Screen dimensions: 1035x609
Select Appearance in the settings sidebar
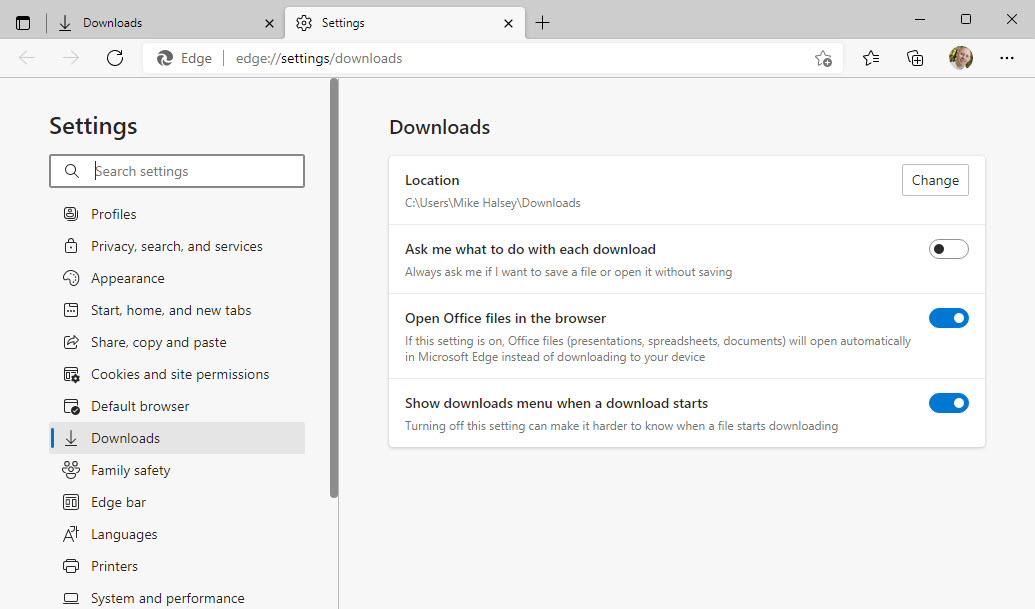click(127, 278)
